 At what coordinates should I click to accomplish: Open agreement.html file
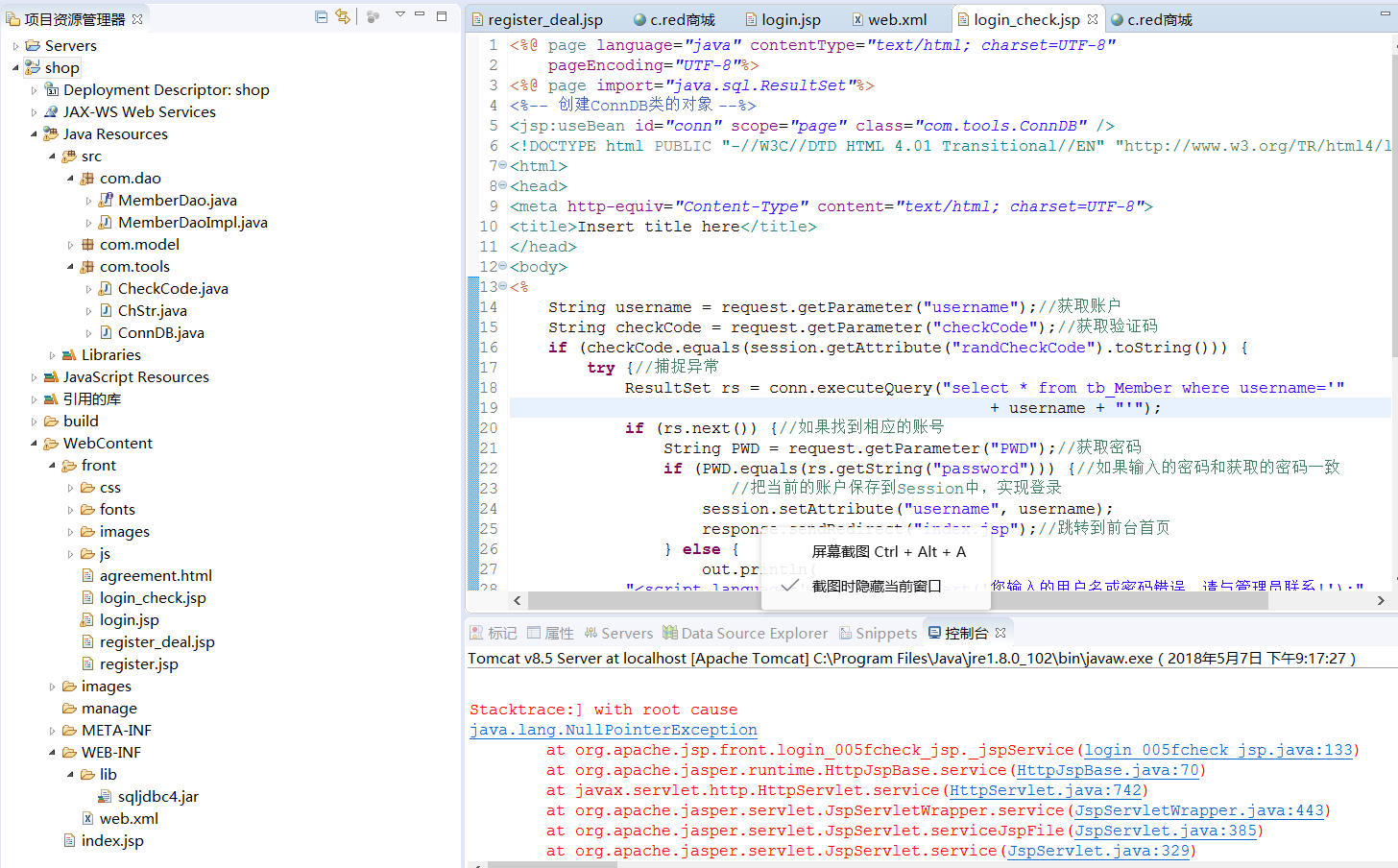tap(156, 576)
